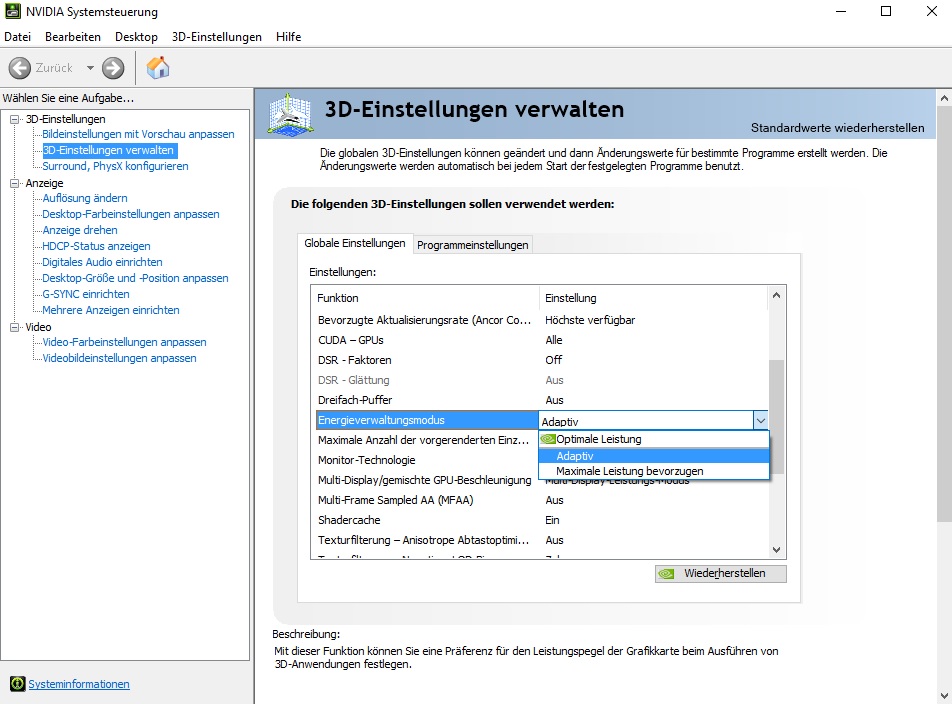Open Desktop-Größe und -Position anpassen
Viewport: 952px width, 704px height.
135,278
